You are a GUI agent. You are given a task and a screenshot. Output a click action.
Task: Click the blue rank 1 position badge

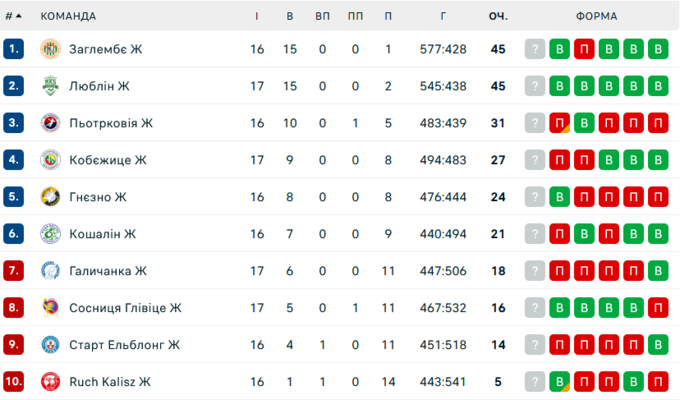pos(13,49)
